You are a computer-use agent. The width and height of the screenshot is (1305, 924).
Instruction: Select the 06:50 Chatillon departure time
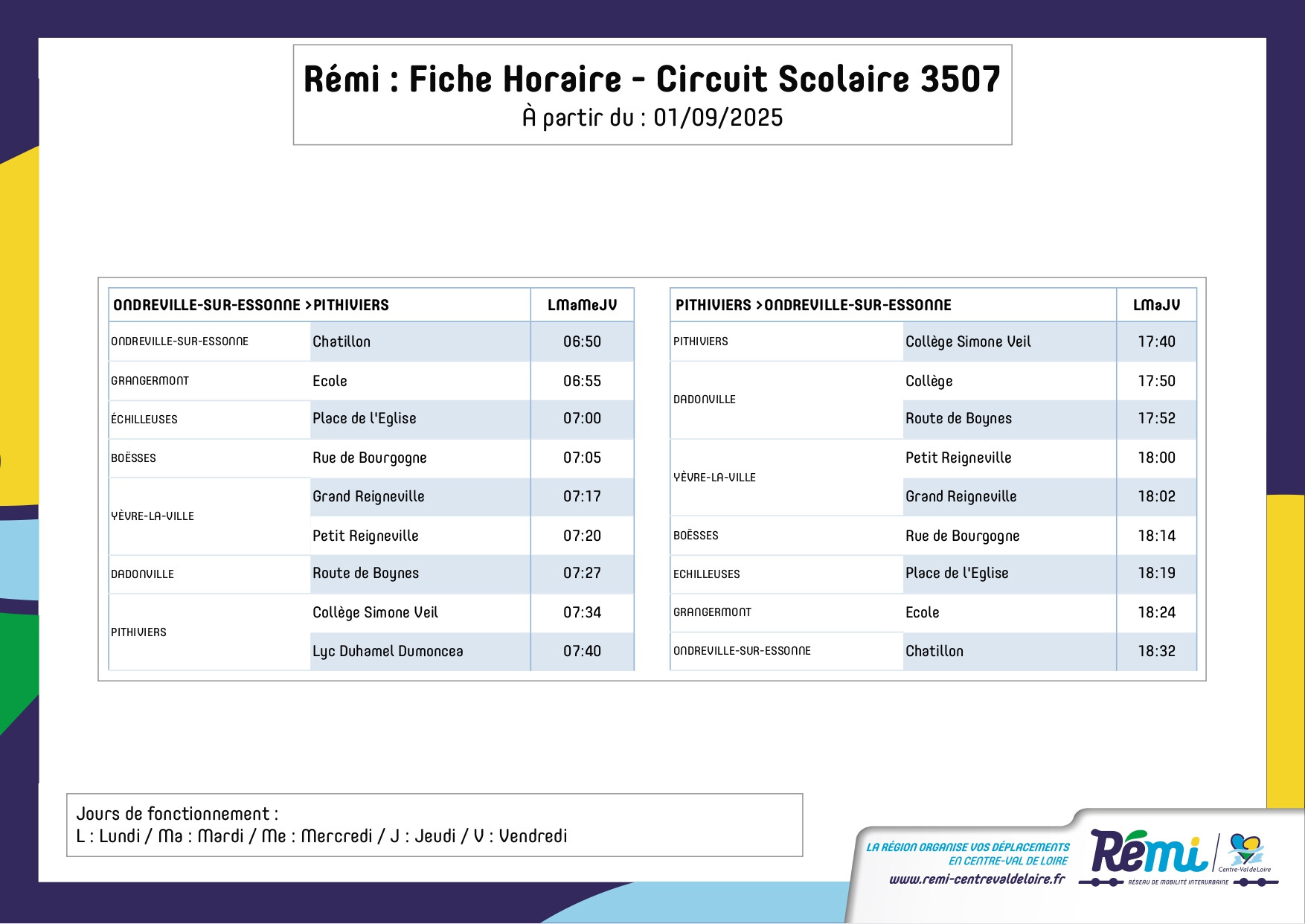(582, 341)
